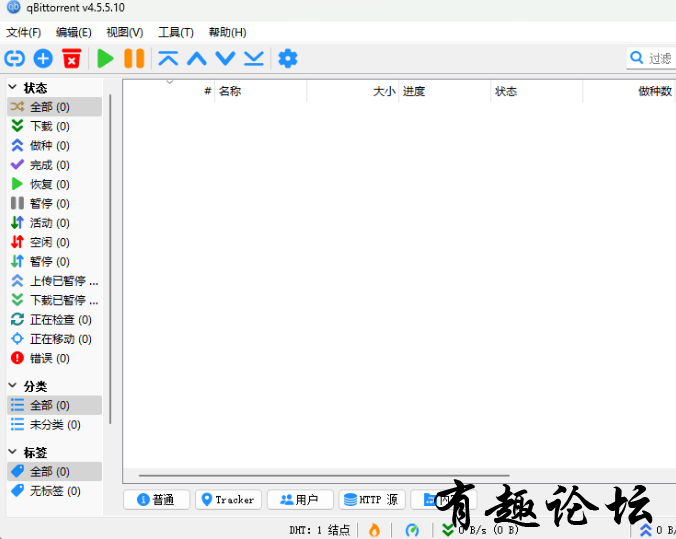This screenshot has width=676, height=539.
Task: Switch to the HTTP 源 tab
Action: pyautogui.click(x=372, y=500)
